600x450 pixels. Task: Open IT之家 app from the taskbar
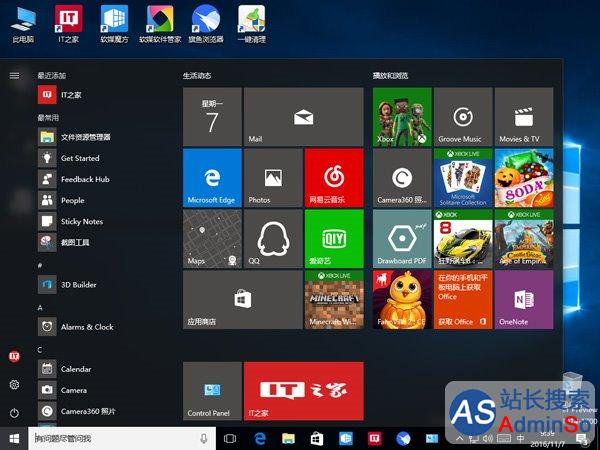(x=374, y=439)
